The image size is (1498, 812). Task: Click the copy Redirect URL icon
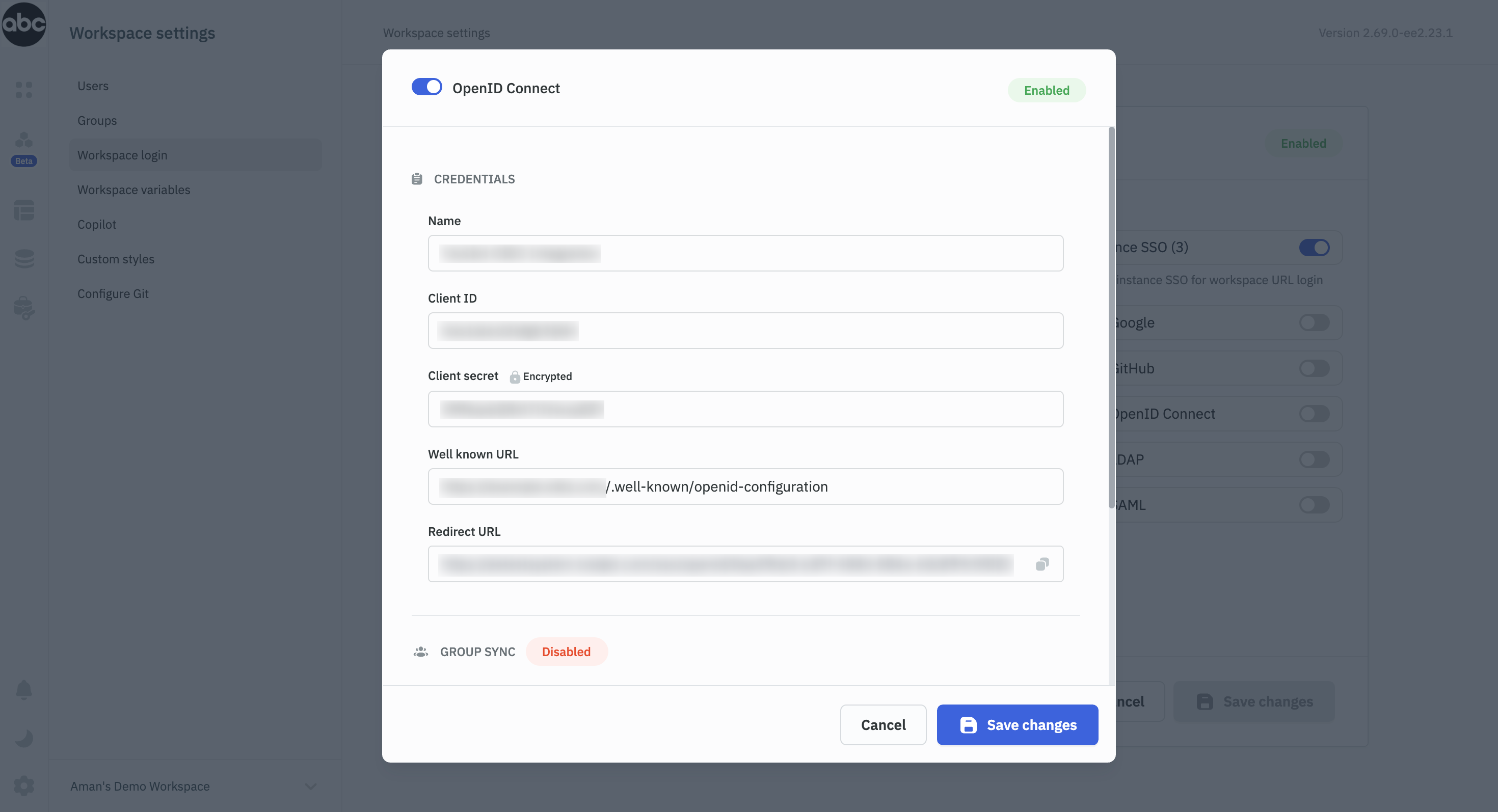click(1041, 564)
